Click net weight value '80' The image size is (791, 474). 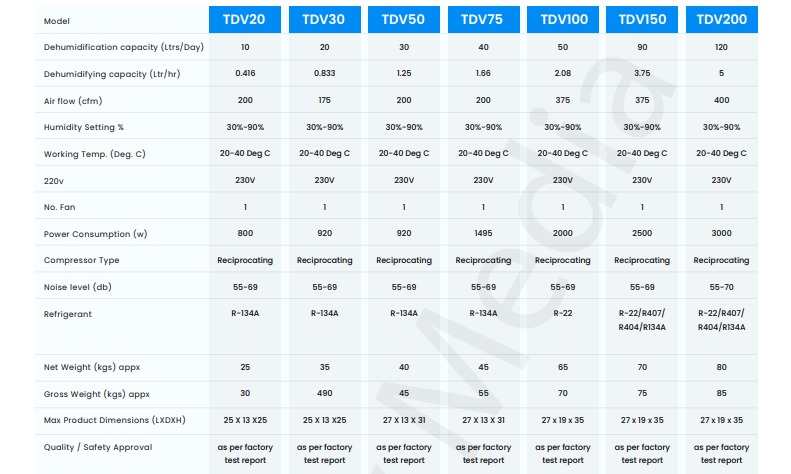(x=721, y=367)
